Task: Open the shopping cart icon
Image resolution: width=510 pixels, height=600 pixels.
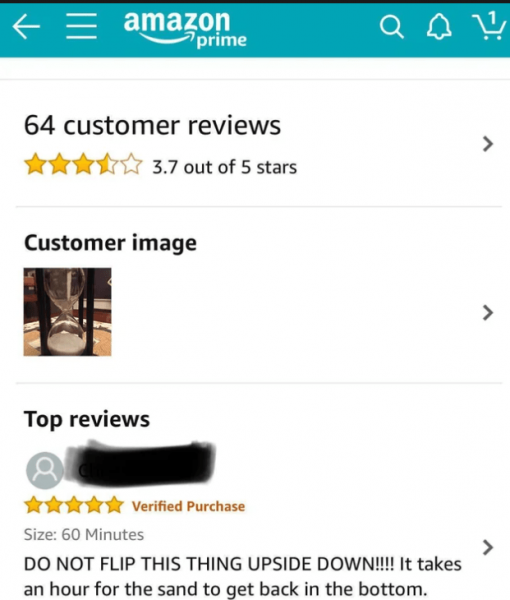Action: coord(489,25)
